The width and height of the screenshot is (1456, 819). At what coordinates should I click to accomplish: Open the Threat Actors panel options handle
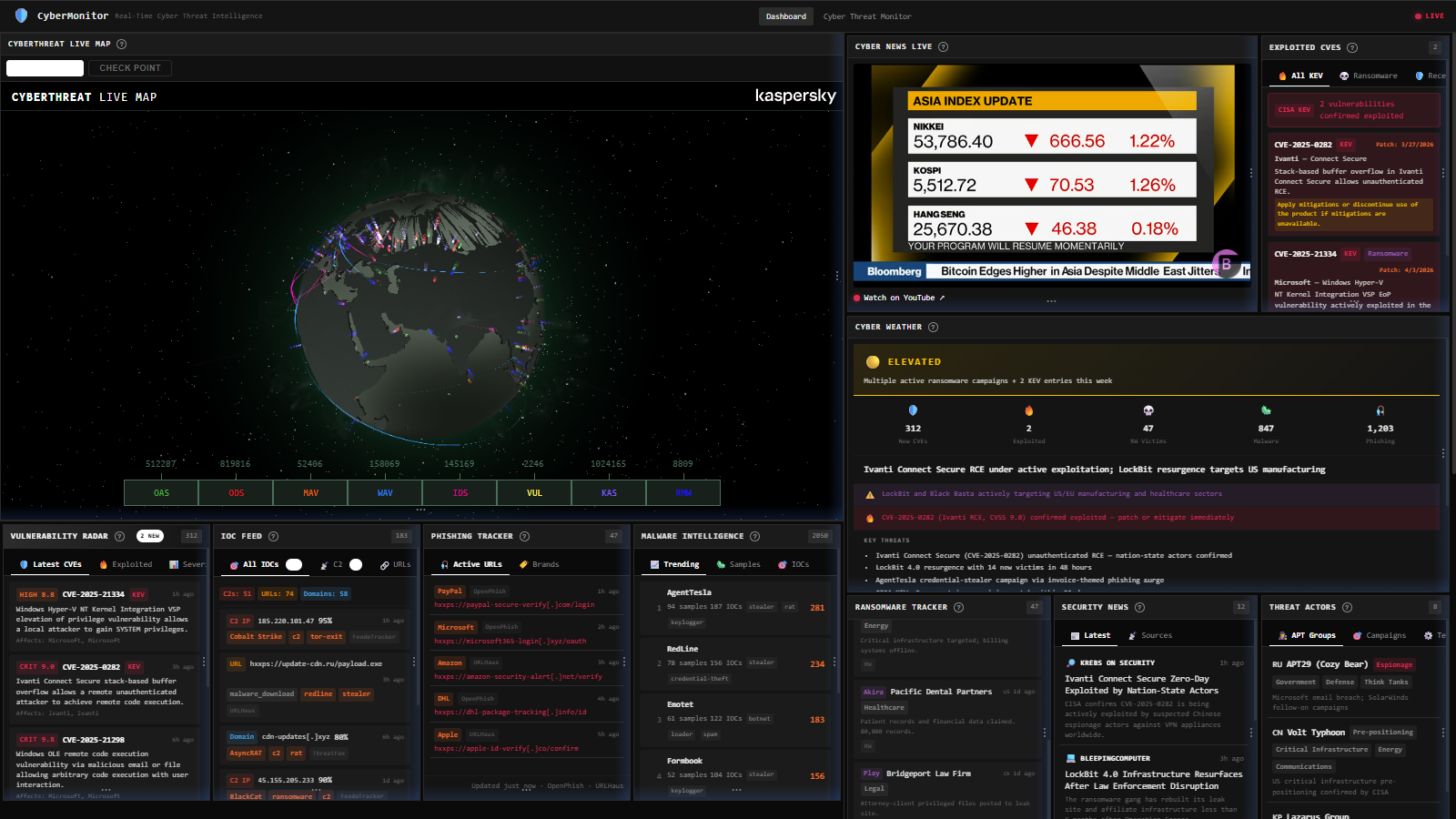(1443, 732)
